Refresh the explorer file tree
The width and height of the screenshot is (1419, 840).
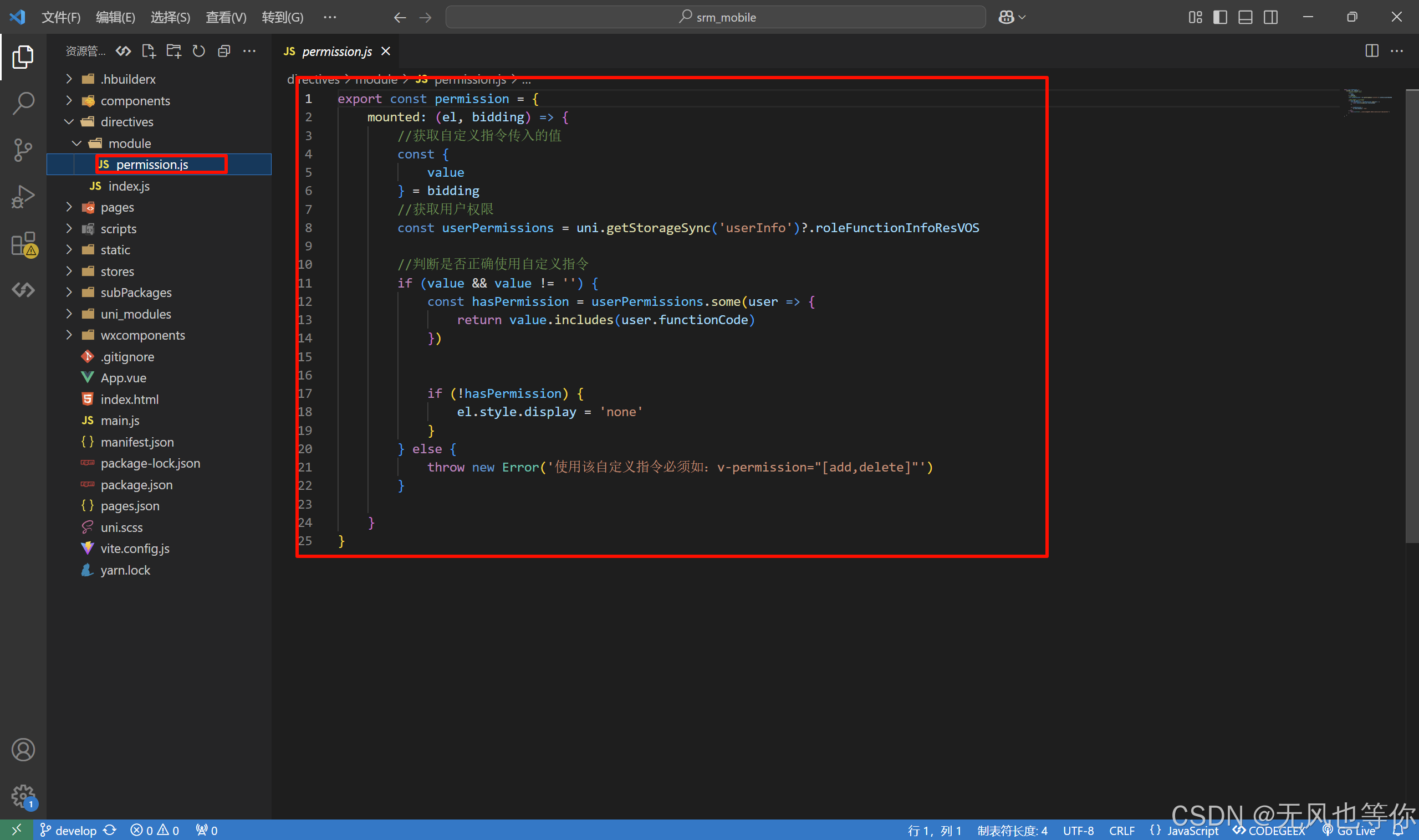coord(198,51)
